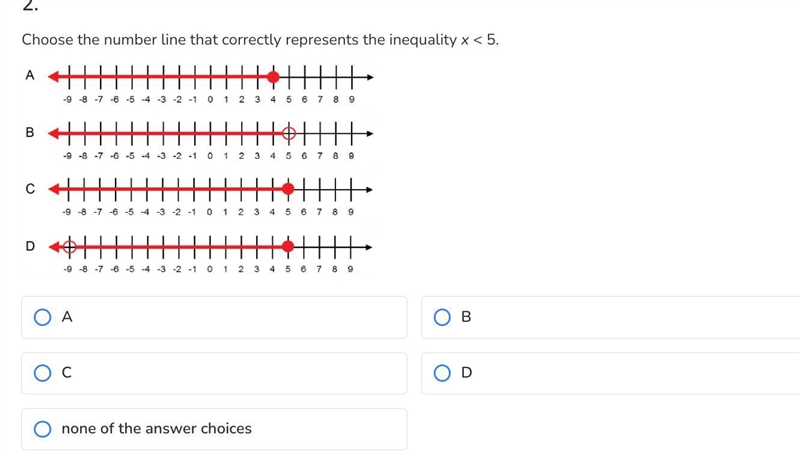The width and height of the screenshot is (800, 456).
Task: Select radio button for answer B
Action: click(x=442, y=317)
